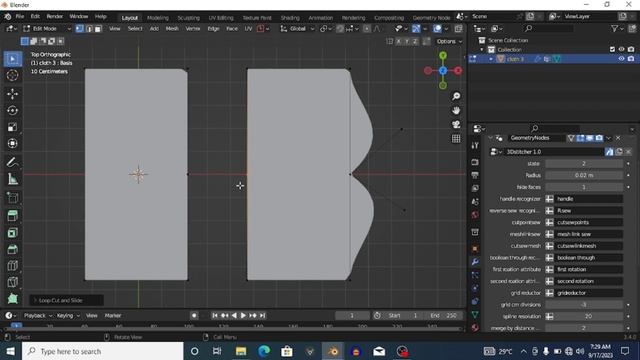
Task: Toggle GeometryNodes show in viewport
Action: pos(590,138)
